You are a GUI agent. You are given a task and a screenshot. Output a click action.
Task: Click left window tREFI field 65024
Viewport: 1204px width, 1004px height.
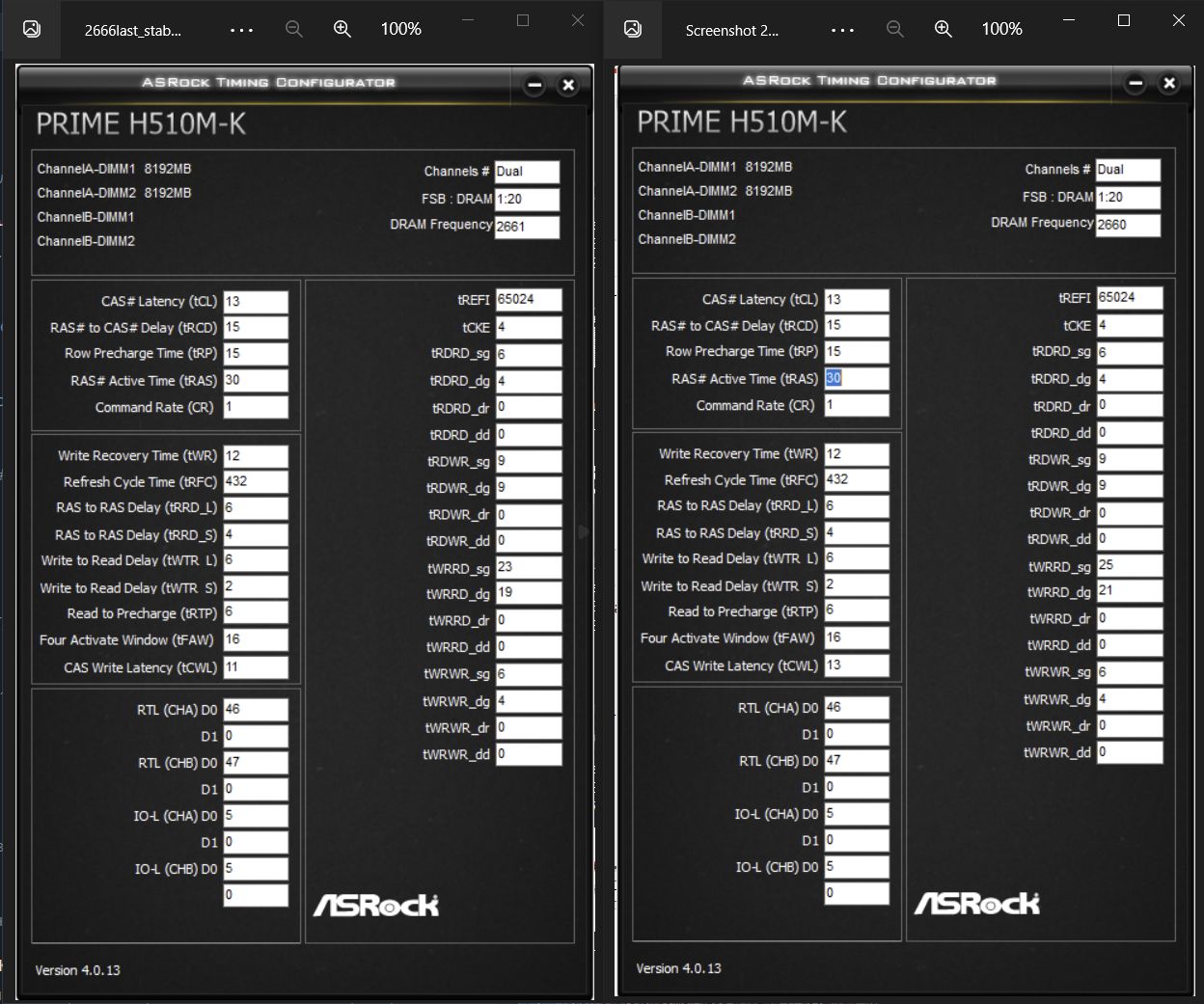pos(529,300)
